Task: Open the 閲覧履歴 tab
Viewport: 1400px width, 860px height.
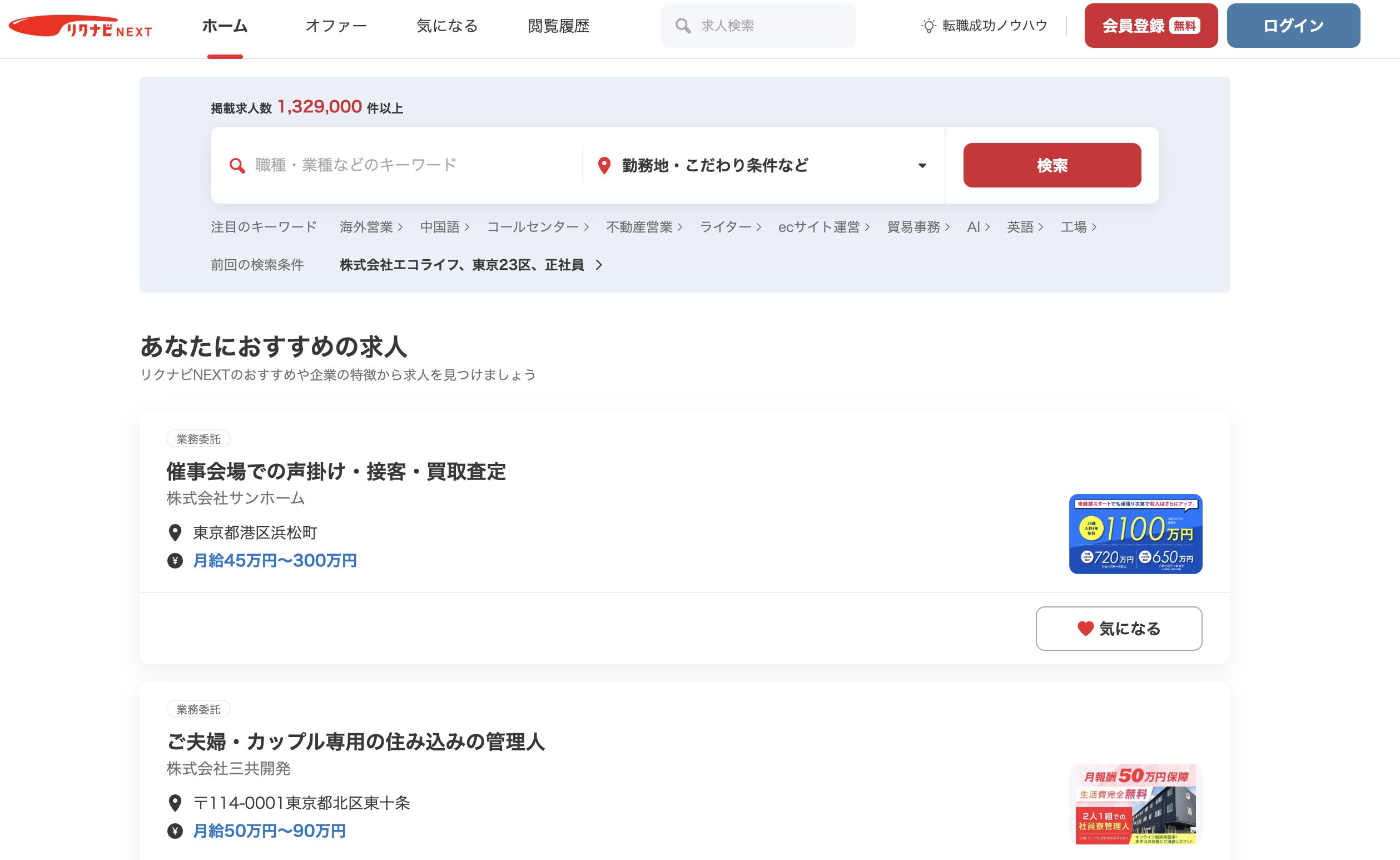Action: click(x=558, y=26)
